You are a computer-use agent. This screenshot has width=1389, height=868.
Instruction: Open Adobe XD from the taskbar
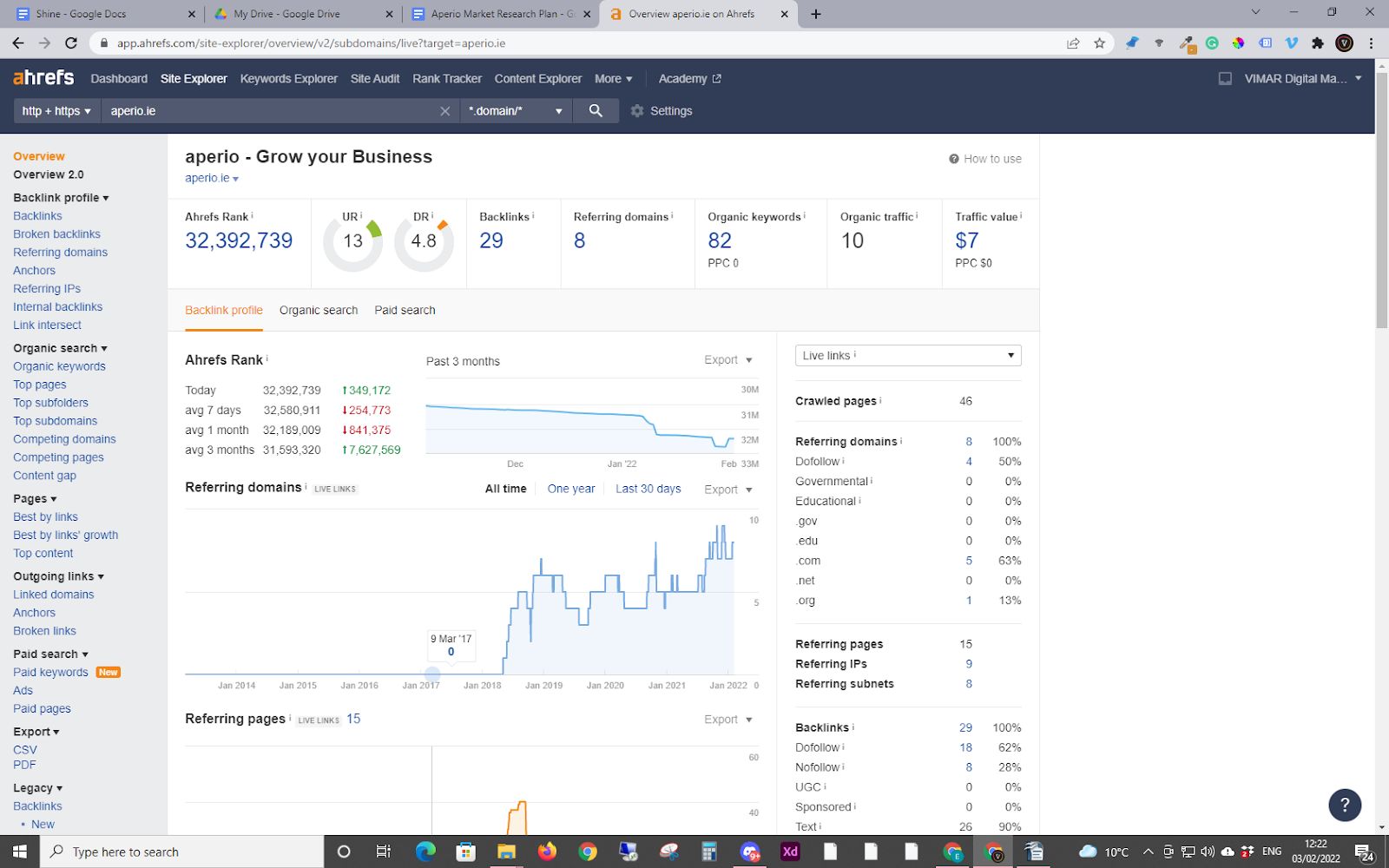tap(790, 852)
